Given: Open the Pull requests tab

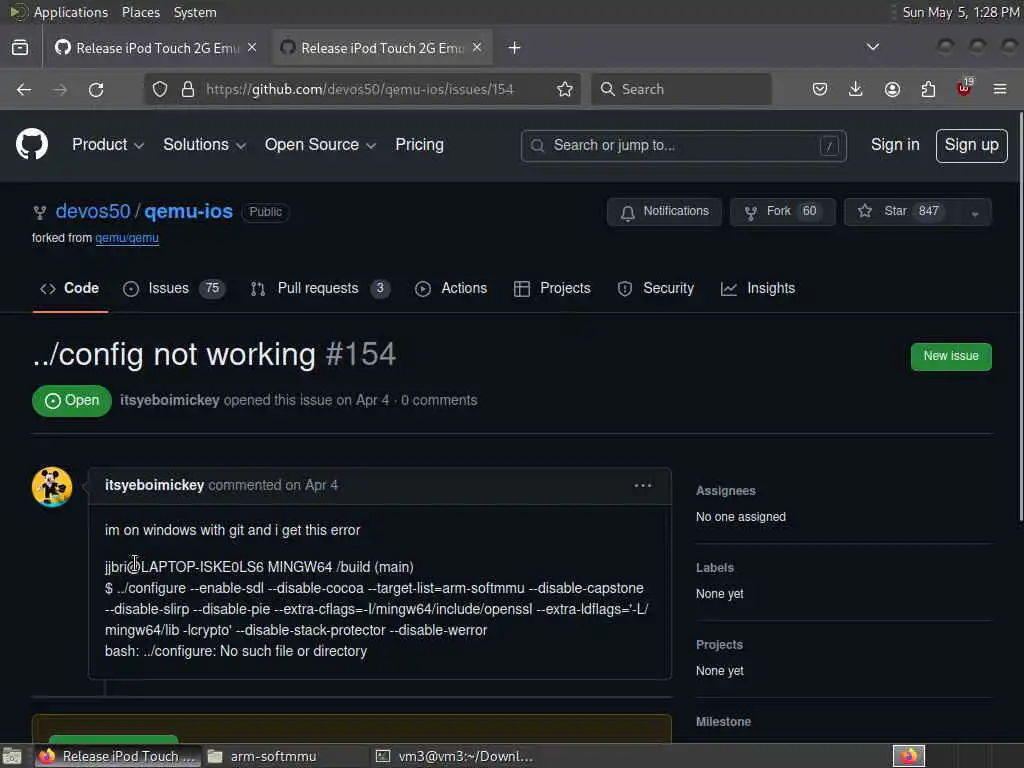Looking at the screenshot, I should tap(320, 289).
